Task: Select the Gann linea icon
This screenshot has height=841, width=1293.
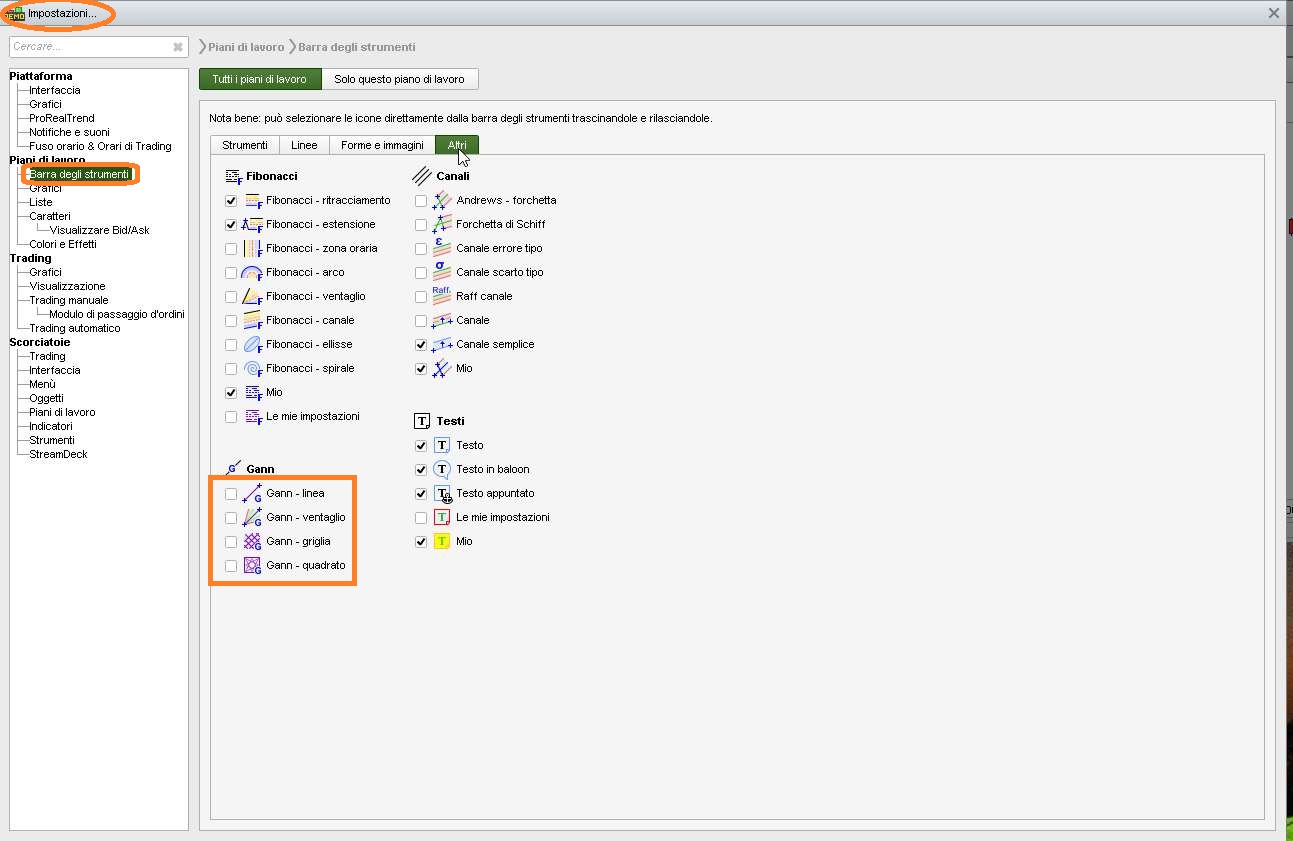Action: point(253,493)
